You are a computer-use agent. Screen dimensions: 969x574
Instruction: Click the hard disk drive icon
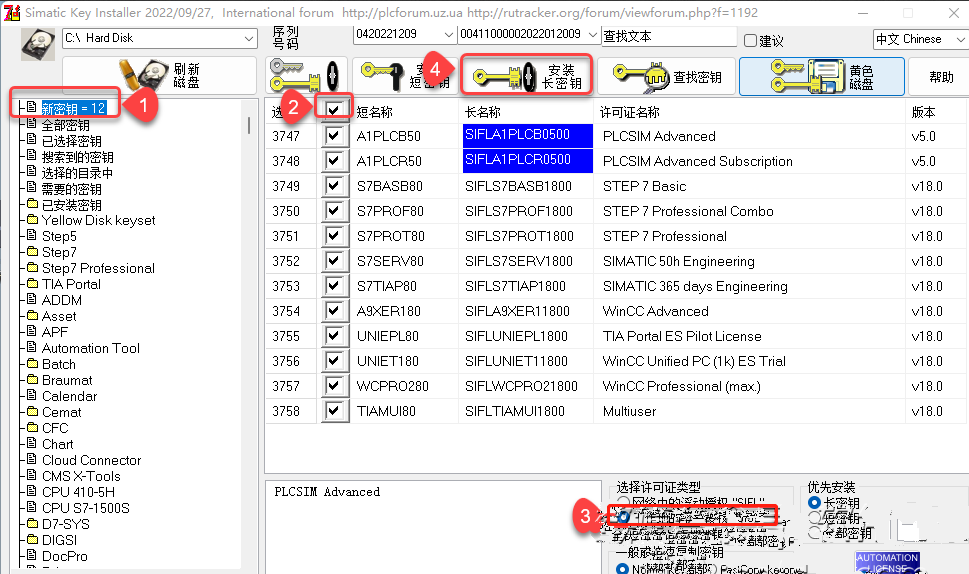click(x=38, y=44)
